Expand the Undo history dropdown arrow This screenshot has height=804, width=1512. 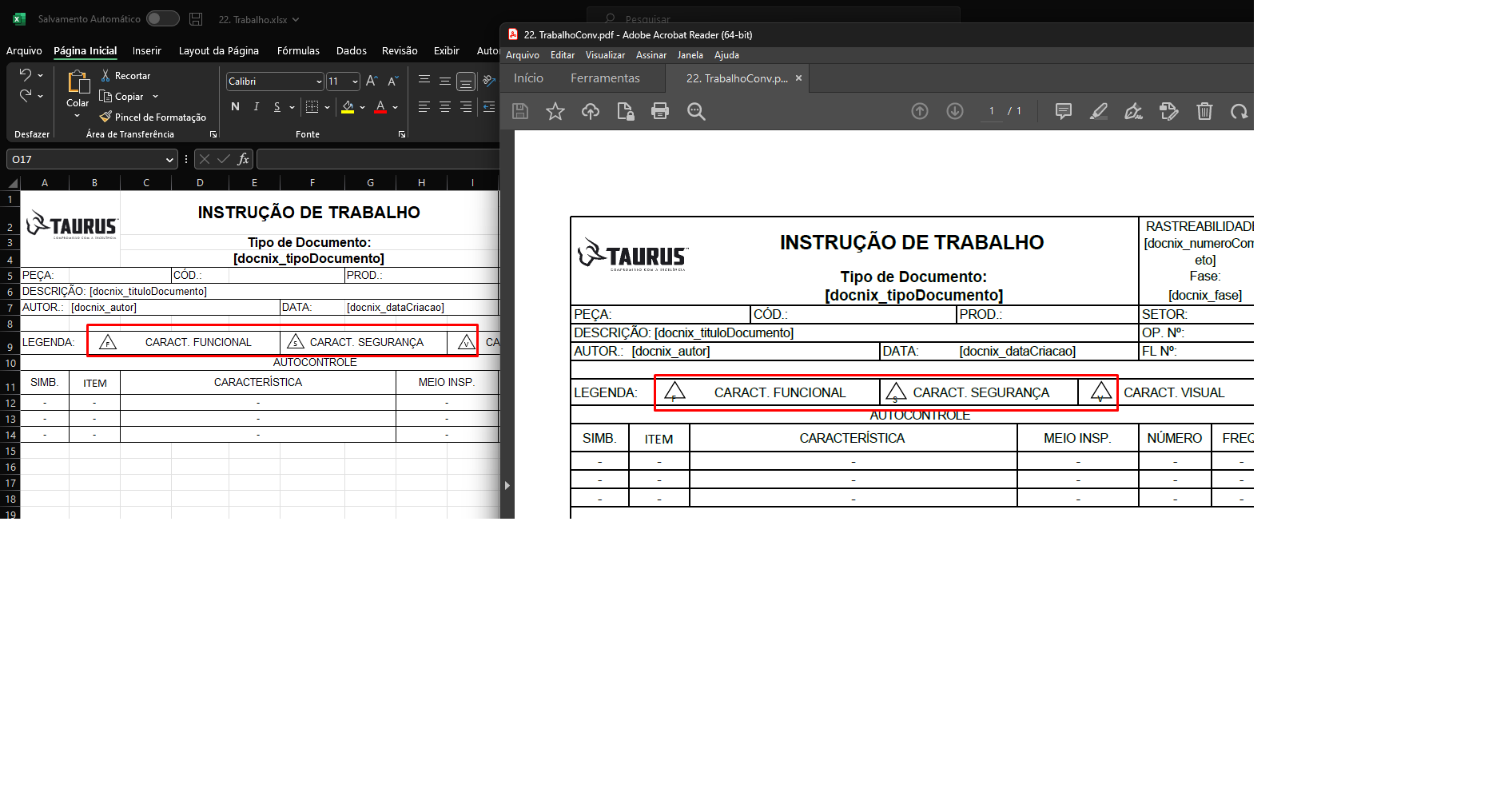point(40,75)
